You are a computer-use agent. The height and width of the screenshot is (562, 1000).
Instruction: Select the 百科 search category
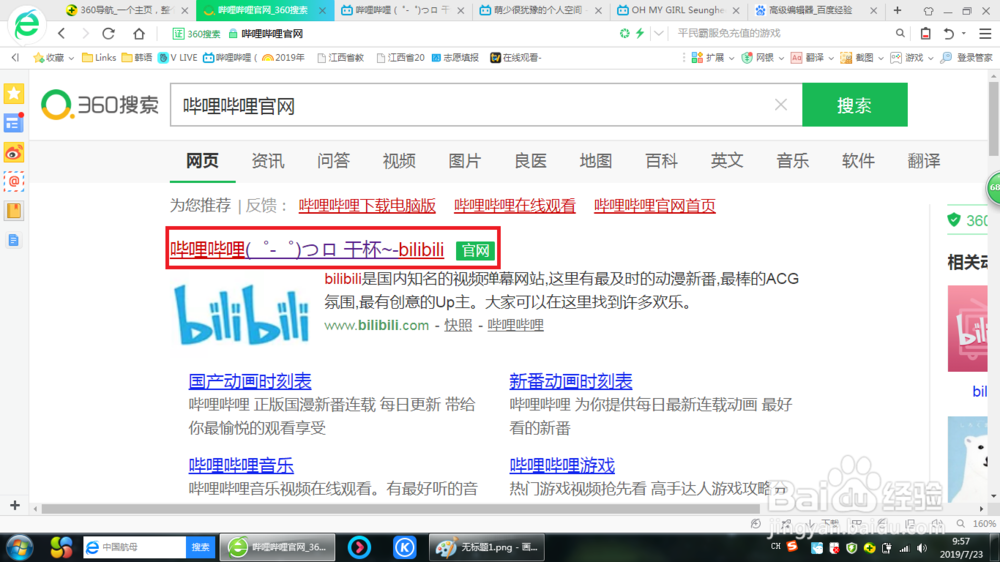pos(661,161)
